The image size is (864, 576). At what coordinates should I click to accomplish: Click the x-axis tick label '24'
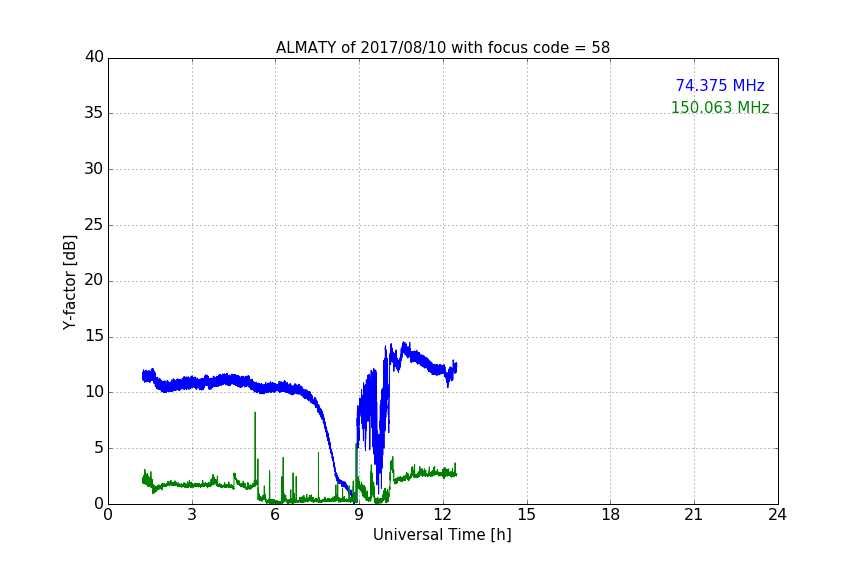[777, 515]
